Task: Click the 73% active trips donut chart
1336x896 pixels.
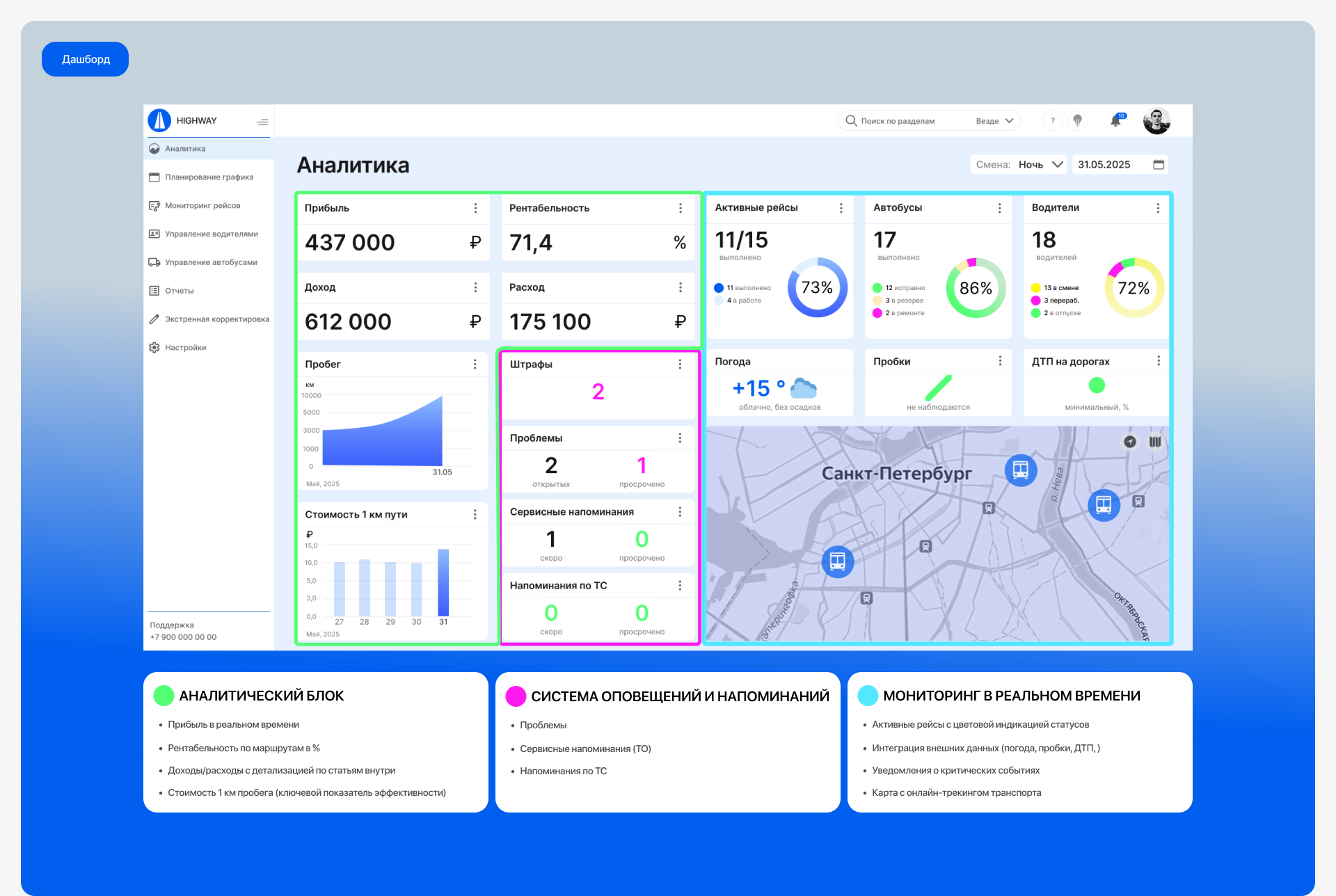Action: tap(819, 286)
